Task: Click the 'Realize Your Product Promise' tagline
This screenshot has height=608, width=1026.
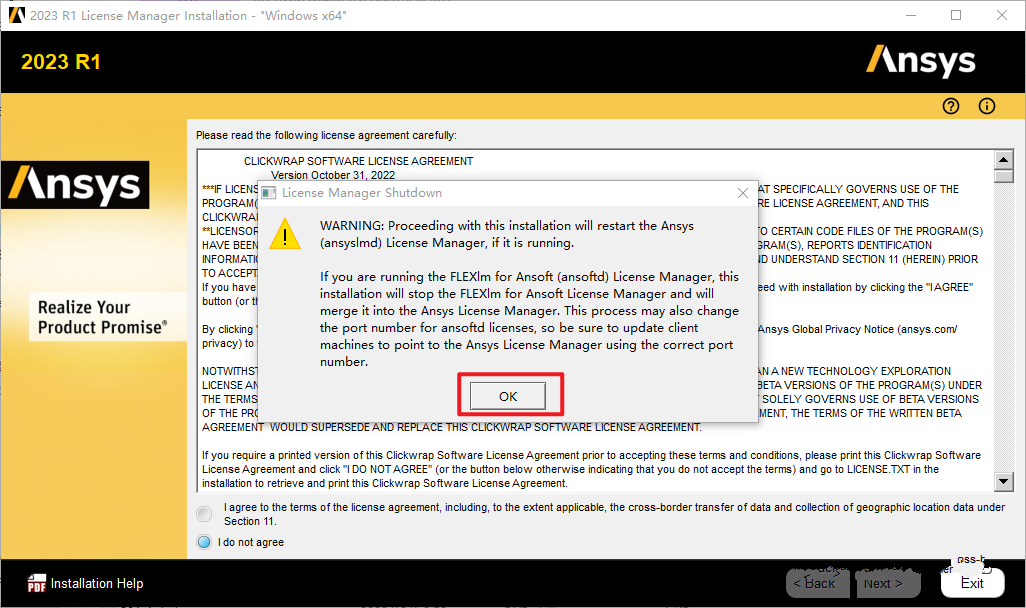Action: [x=103, y=317]
